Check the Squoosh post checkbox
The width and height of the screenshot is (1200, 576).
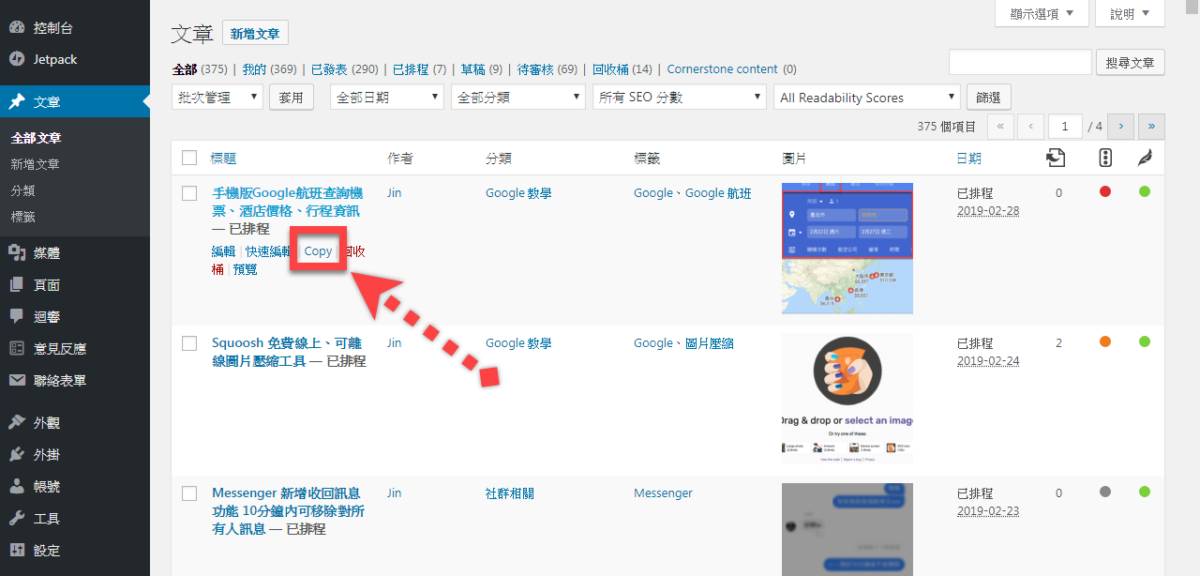tap(189, 344)
